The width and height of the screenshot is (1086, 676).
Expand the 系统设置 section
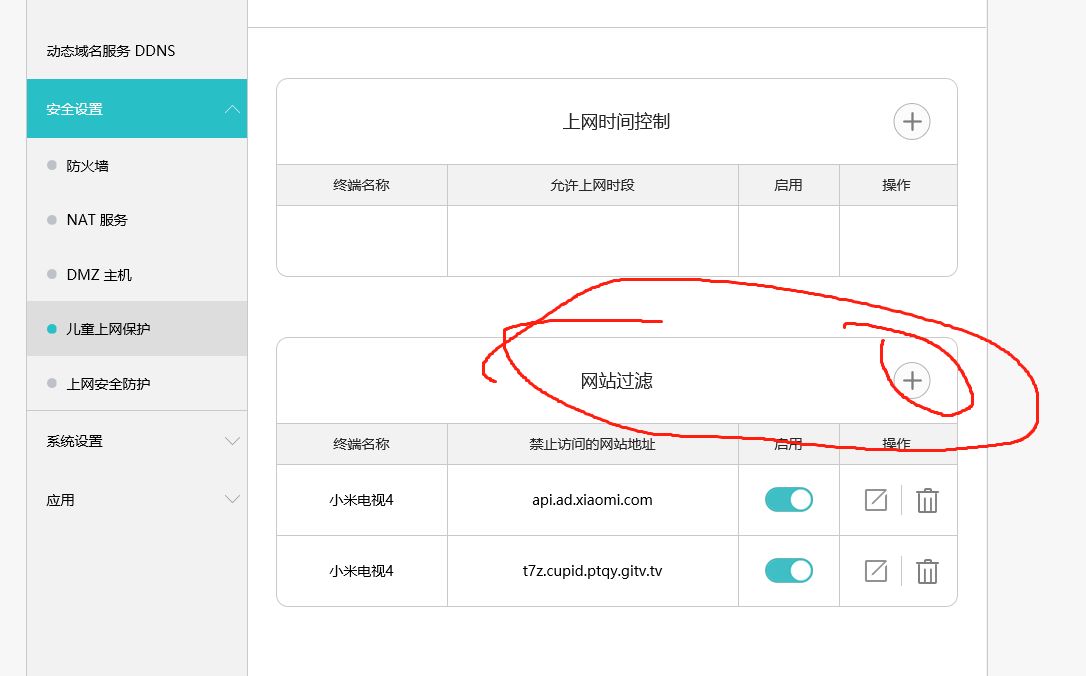pyautogui.click(x=136, y=441)
